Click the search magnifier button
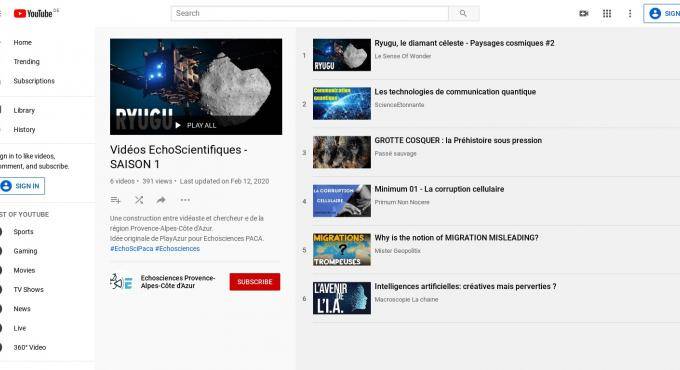 [x=464, y=13]
